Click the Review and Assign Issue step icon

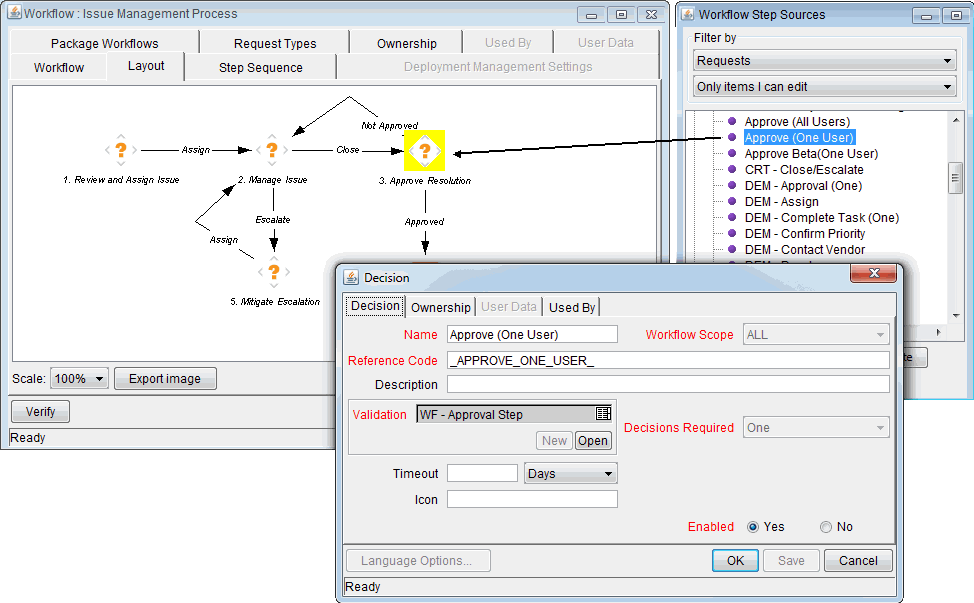[x=120, y=150]
